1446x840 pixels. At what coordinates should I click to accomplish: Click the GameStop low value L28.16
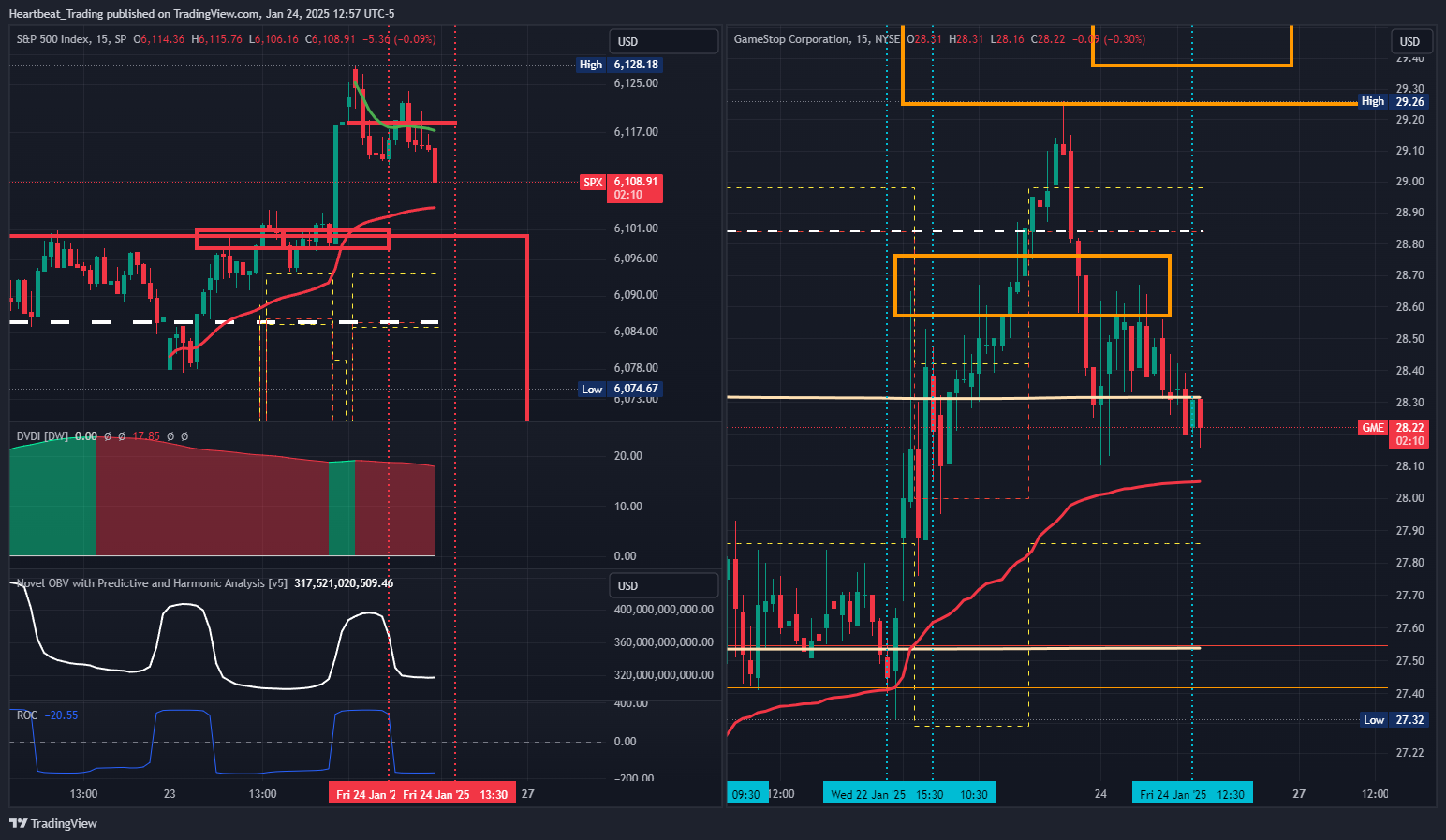1008,39
